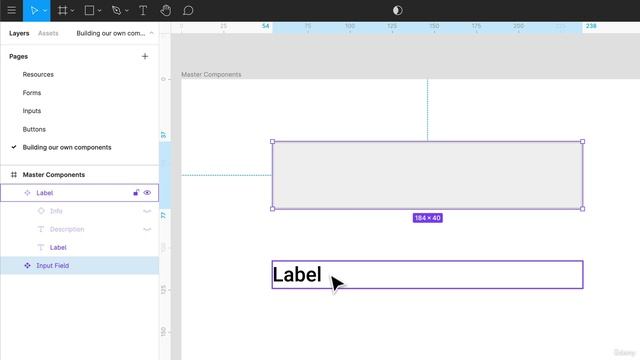
Task: Click the bottom-right resize handle of selection
Action: click(x=582, y=209)
